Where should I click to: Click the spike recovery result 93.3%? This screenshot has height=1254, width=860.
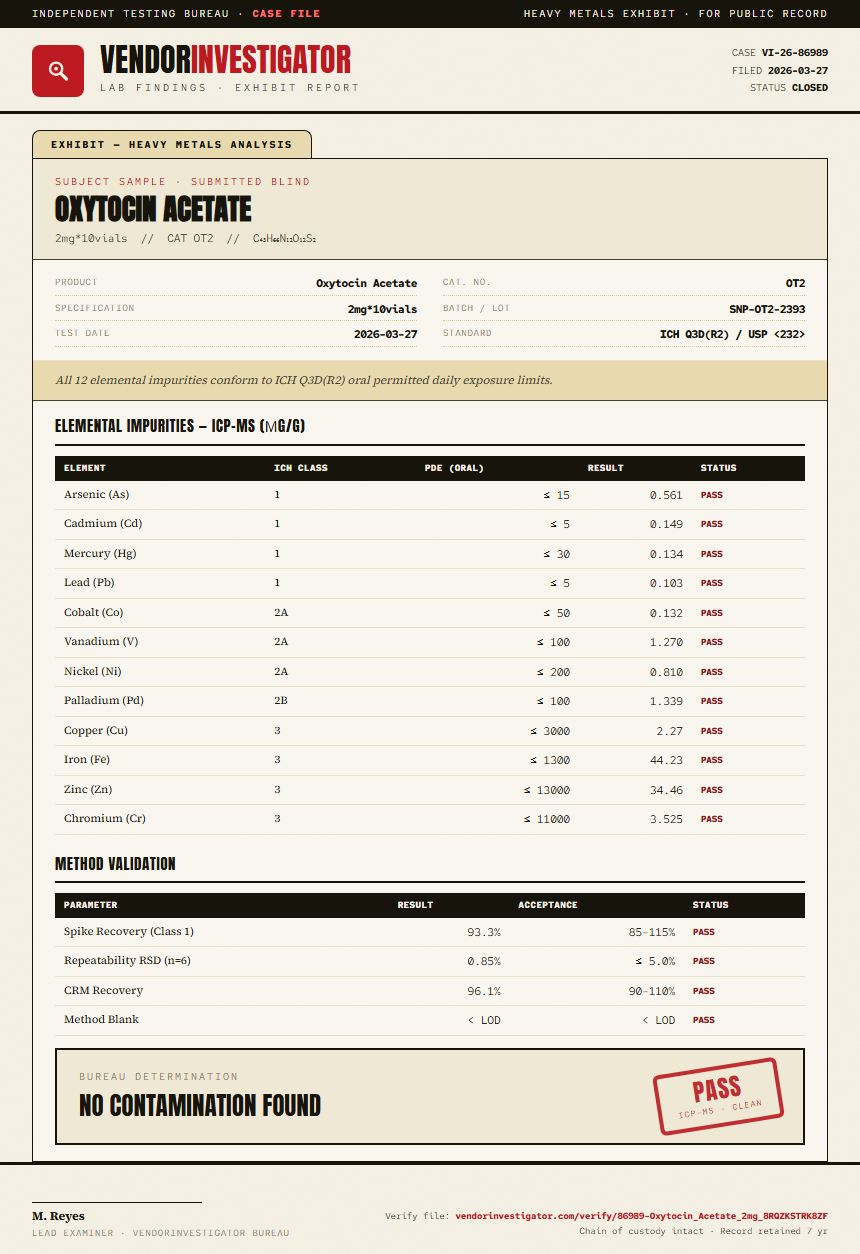pyautogui.click(x=484, y=932)
